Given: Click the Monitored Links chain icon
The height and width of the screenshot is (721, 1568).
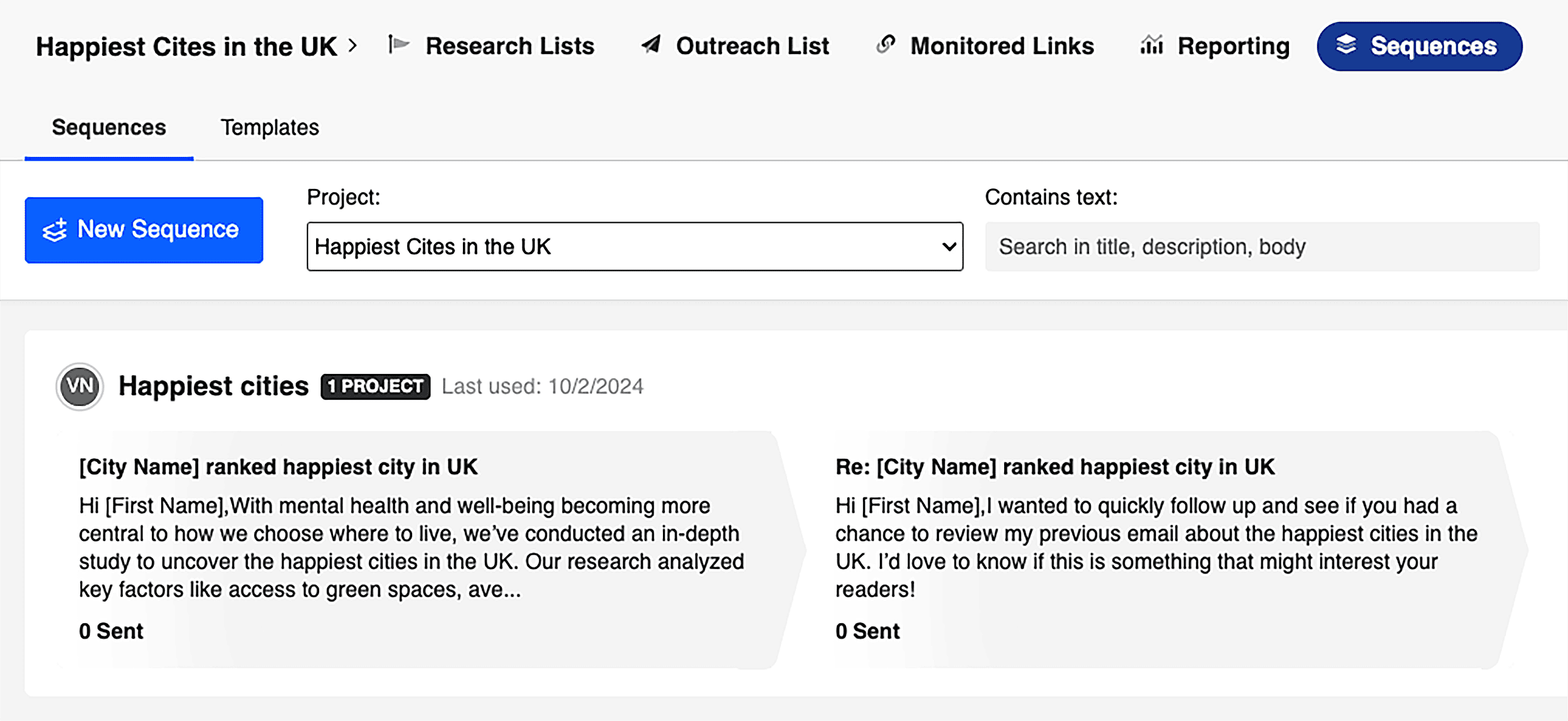Looking at the screenshot, I should coord(885,45).
